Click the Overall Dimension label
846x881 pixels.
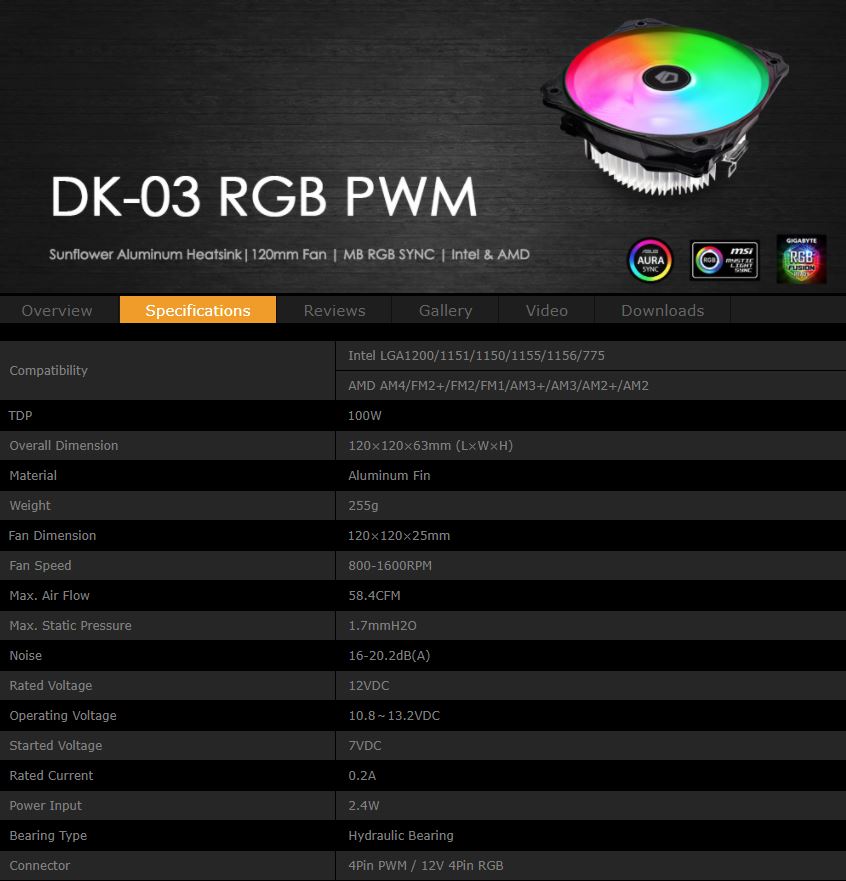pyautogui.click(x=64, y=445)
